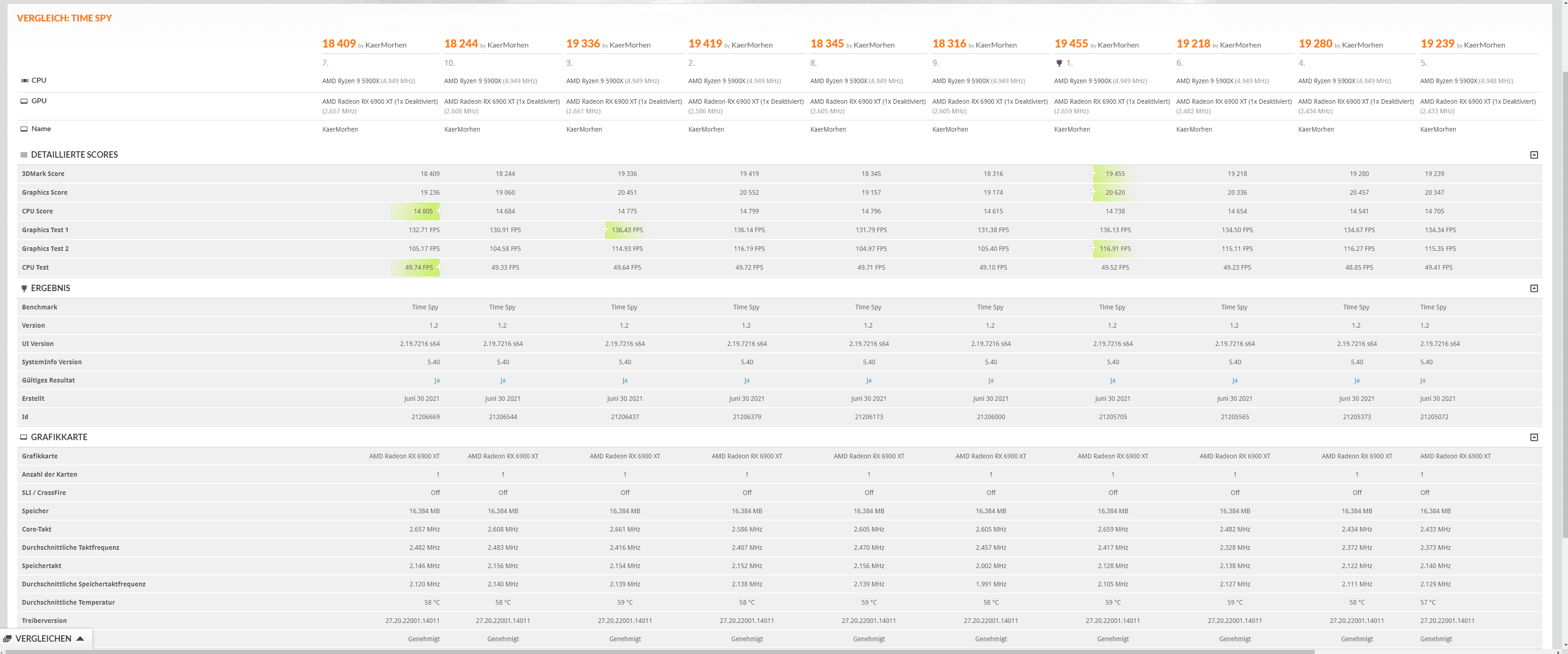Click the Graphics Test 1 row label
This screenshot has height=654, width=1568.
(45, 230)
